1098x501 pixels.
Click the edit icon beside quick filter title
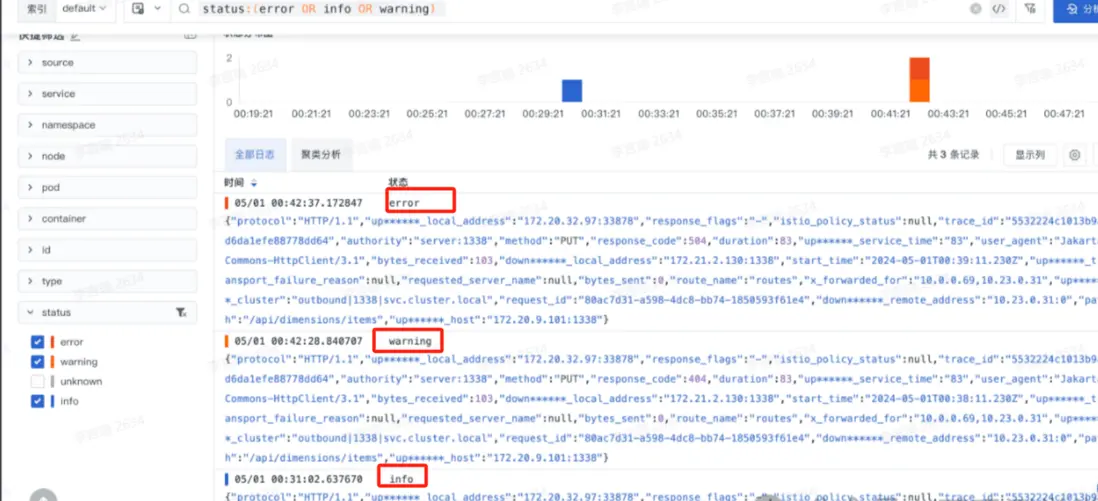pyautogui.click(x=76, y=36)
